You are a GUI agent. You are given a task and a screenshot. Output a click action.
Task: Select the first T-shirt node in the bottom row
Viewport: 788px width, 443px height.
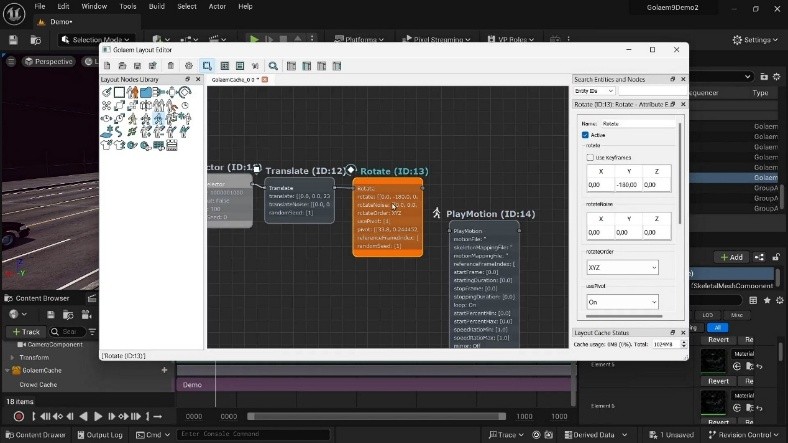tap(106, 145)
